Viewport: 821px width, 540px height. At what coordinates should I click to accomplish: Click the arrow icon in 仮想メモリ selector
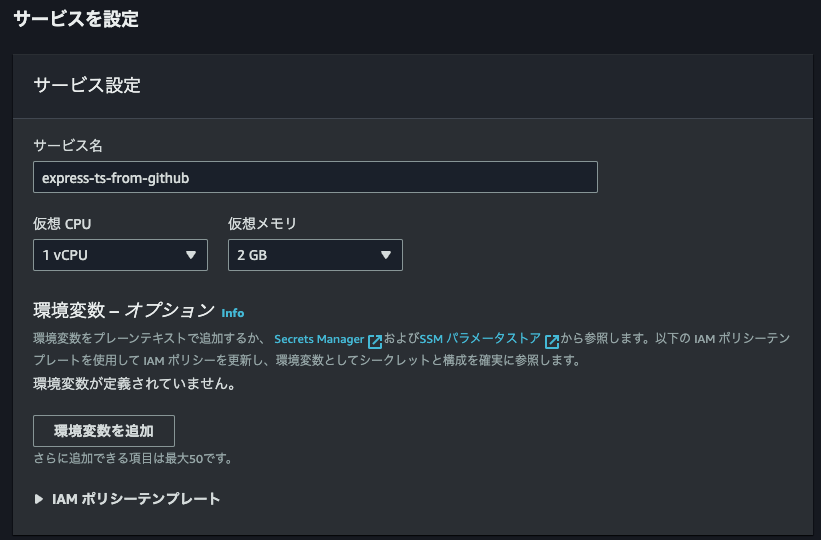[386, 255]
